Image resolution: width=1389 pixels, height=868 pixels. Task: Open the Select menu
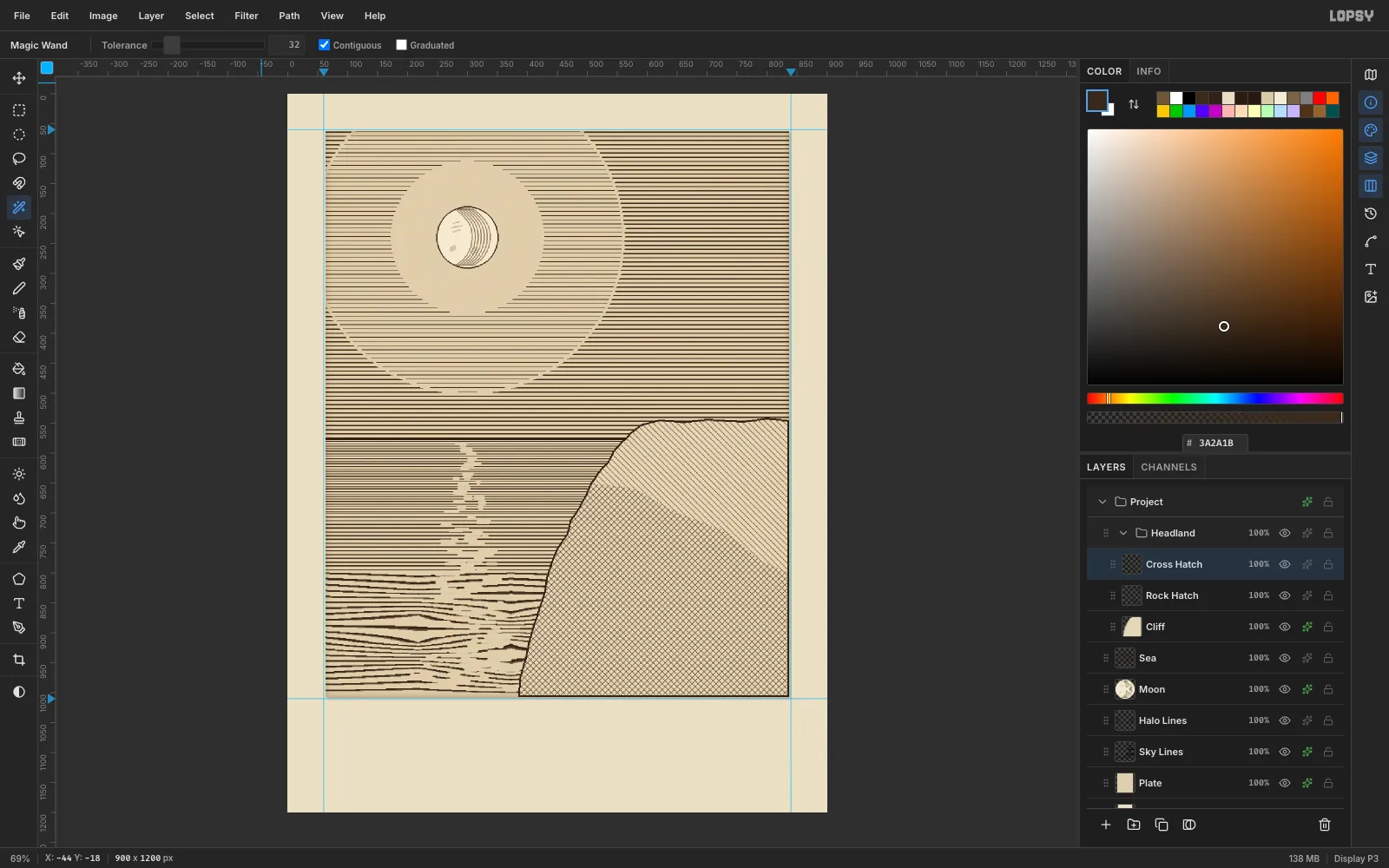tap(199, 16)
